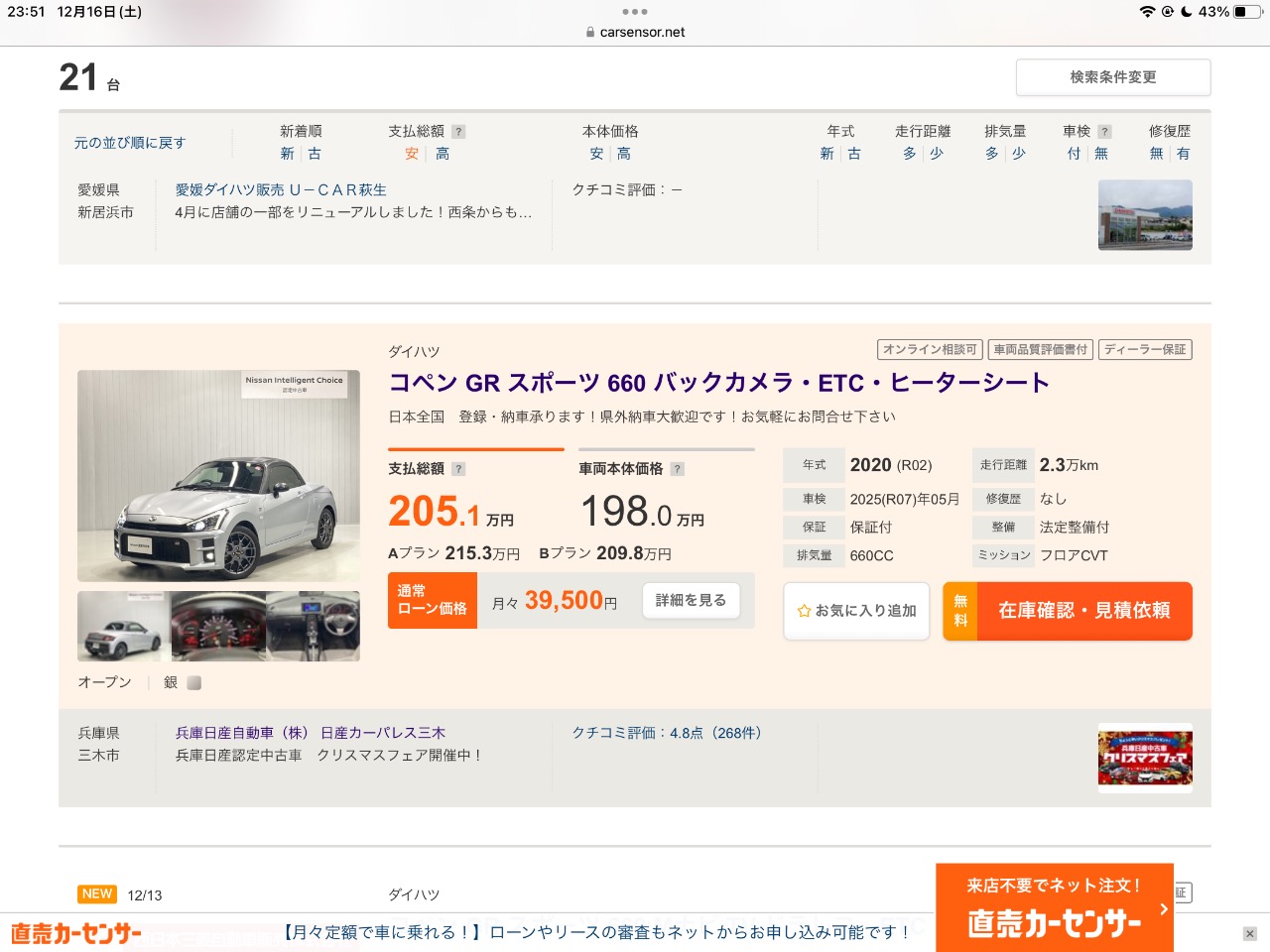Screen dimensions: 1270x952
Task: Open the クリスマスフェア dealer banner thumbnail
Action: [1145, 759]
